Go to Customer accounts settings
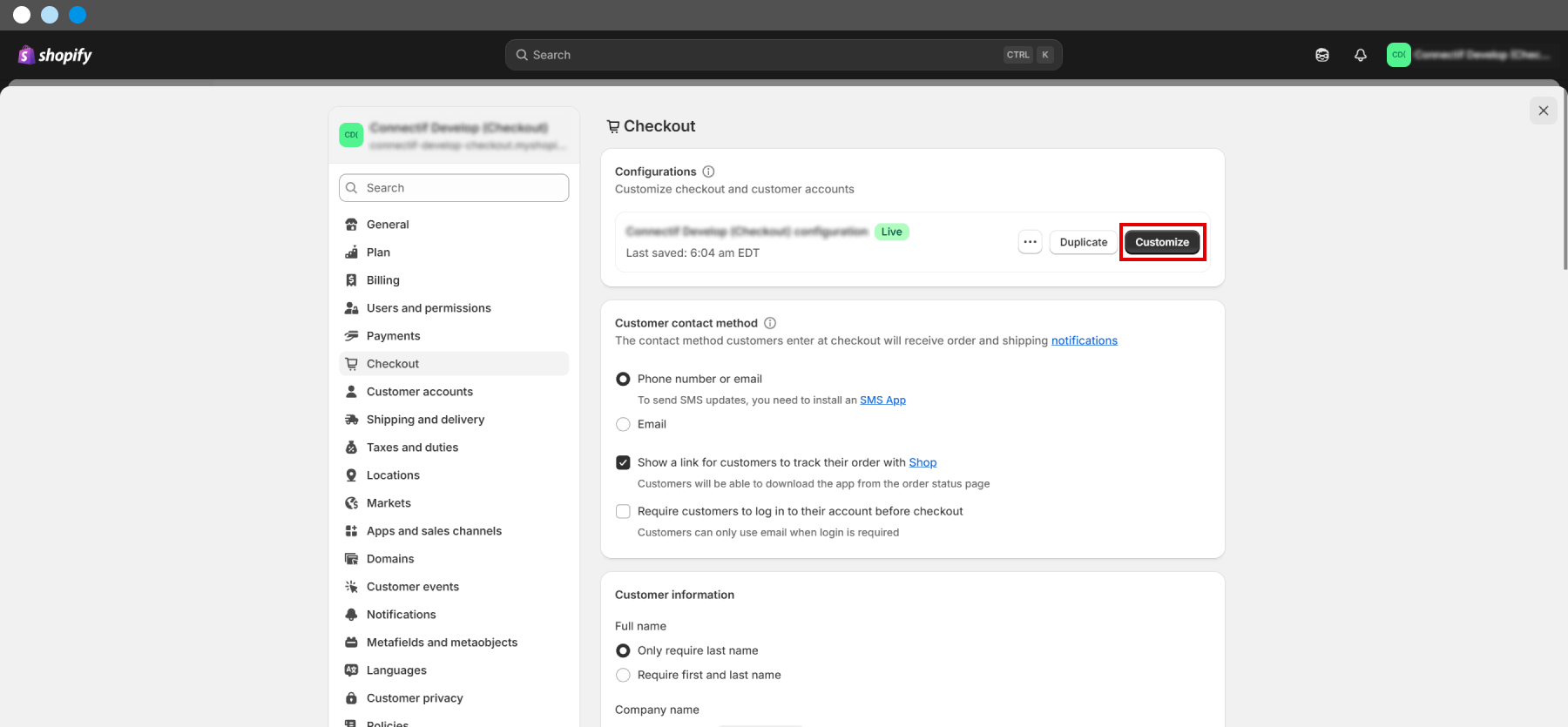Screen dimensions: 1568x727 [419, 392]
